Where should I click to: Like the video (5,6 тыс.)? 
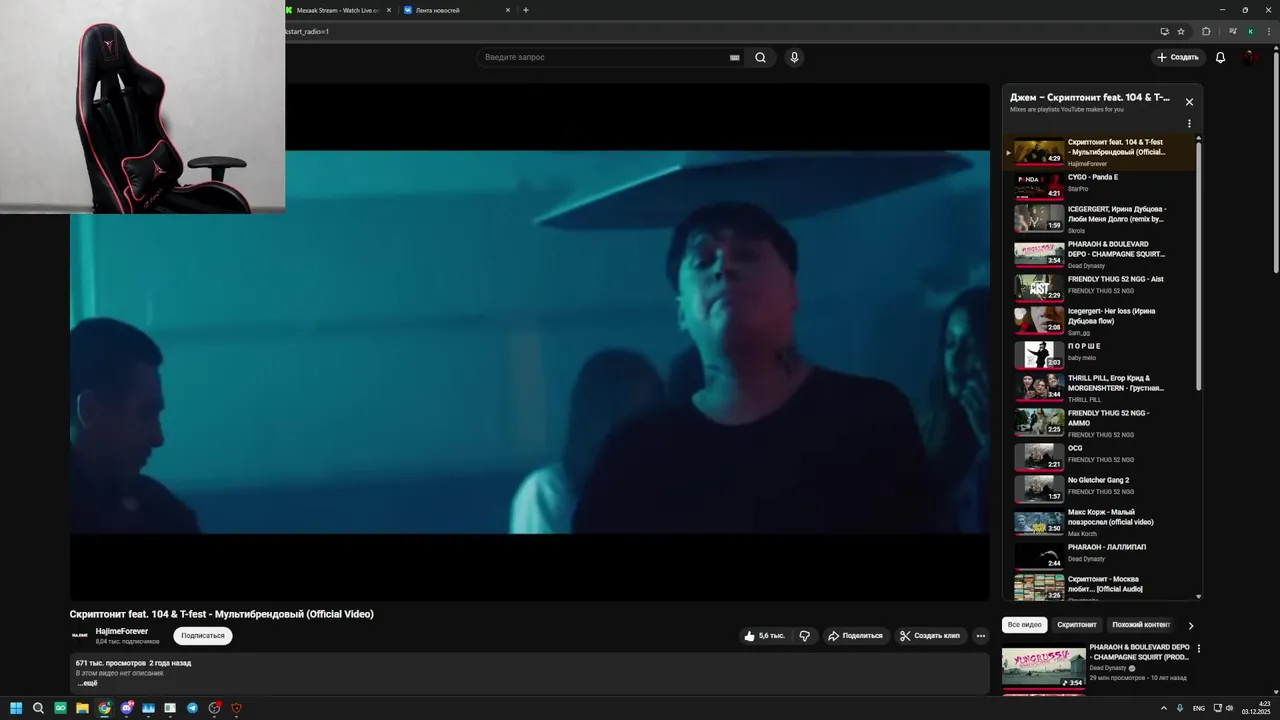point(765,636)
